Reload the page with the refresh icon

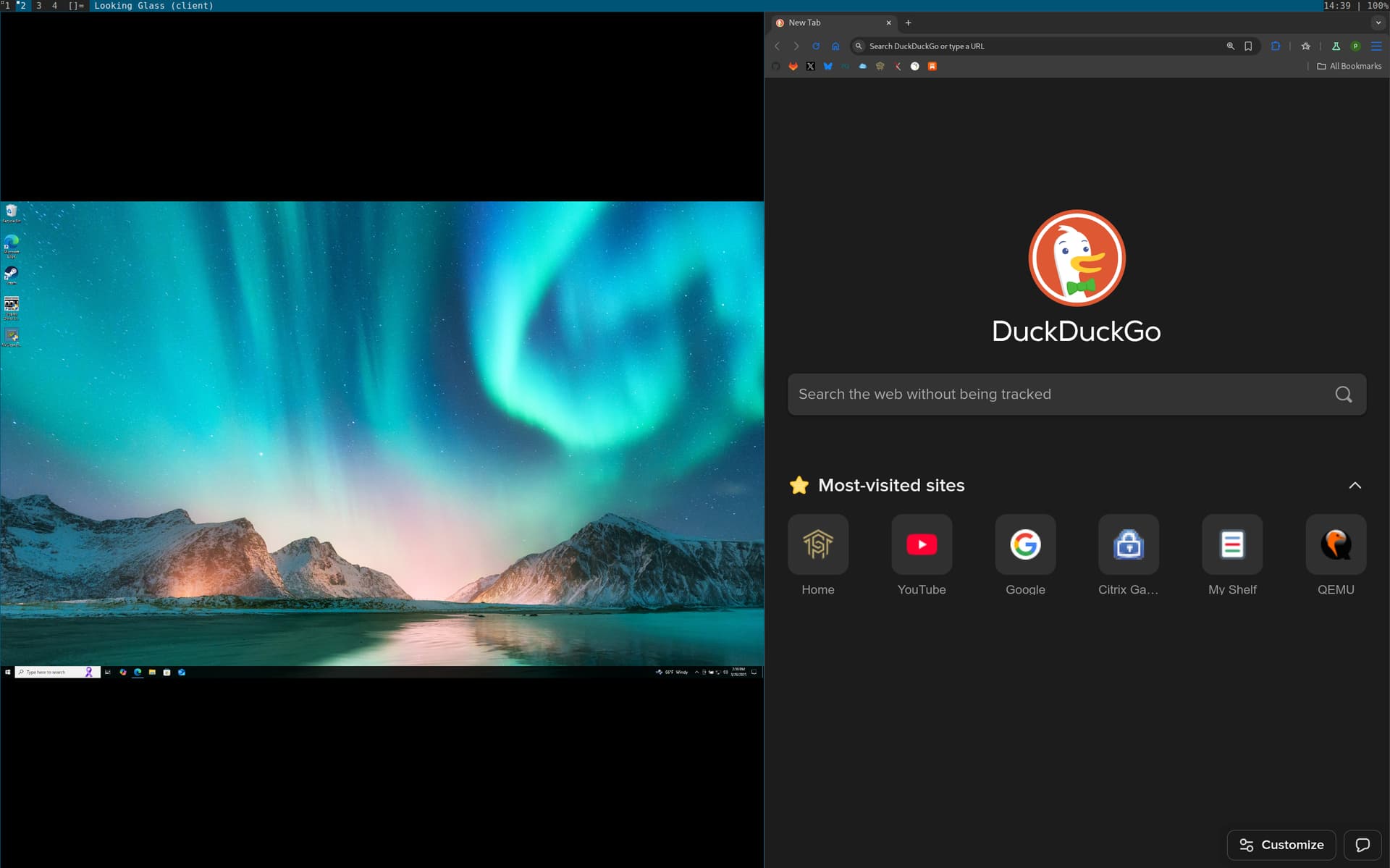[816, 46]
